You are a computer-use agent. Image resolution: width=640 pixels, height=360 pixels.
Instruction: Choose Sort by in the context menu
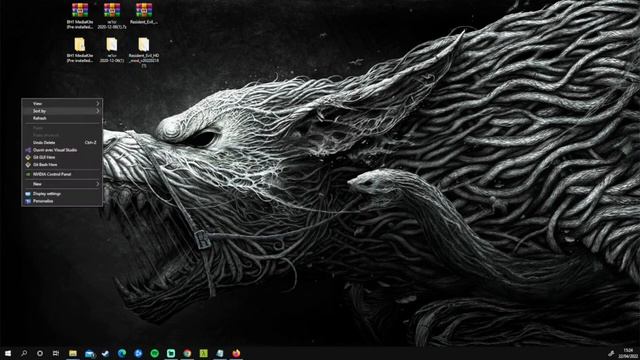point(62,111)
